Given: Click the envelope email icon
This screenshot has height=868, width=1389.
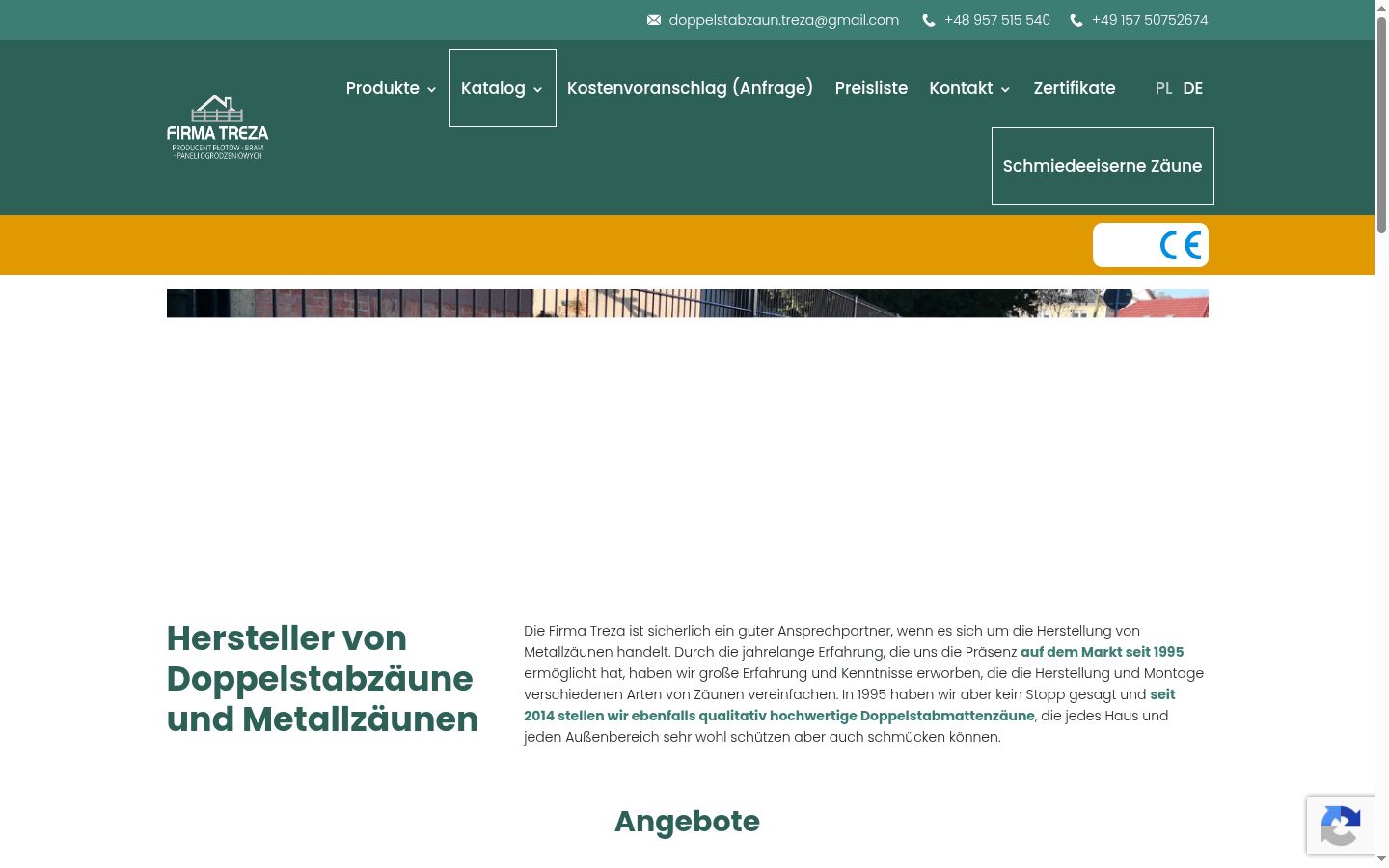Looking at the screenshot, I should point(654,20).
